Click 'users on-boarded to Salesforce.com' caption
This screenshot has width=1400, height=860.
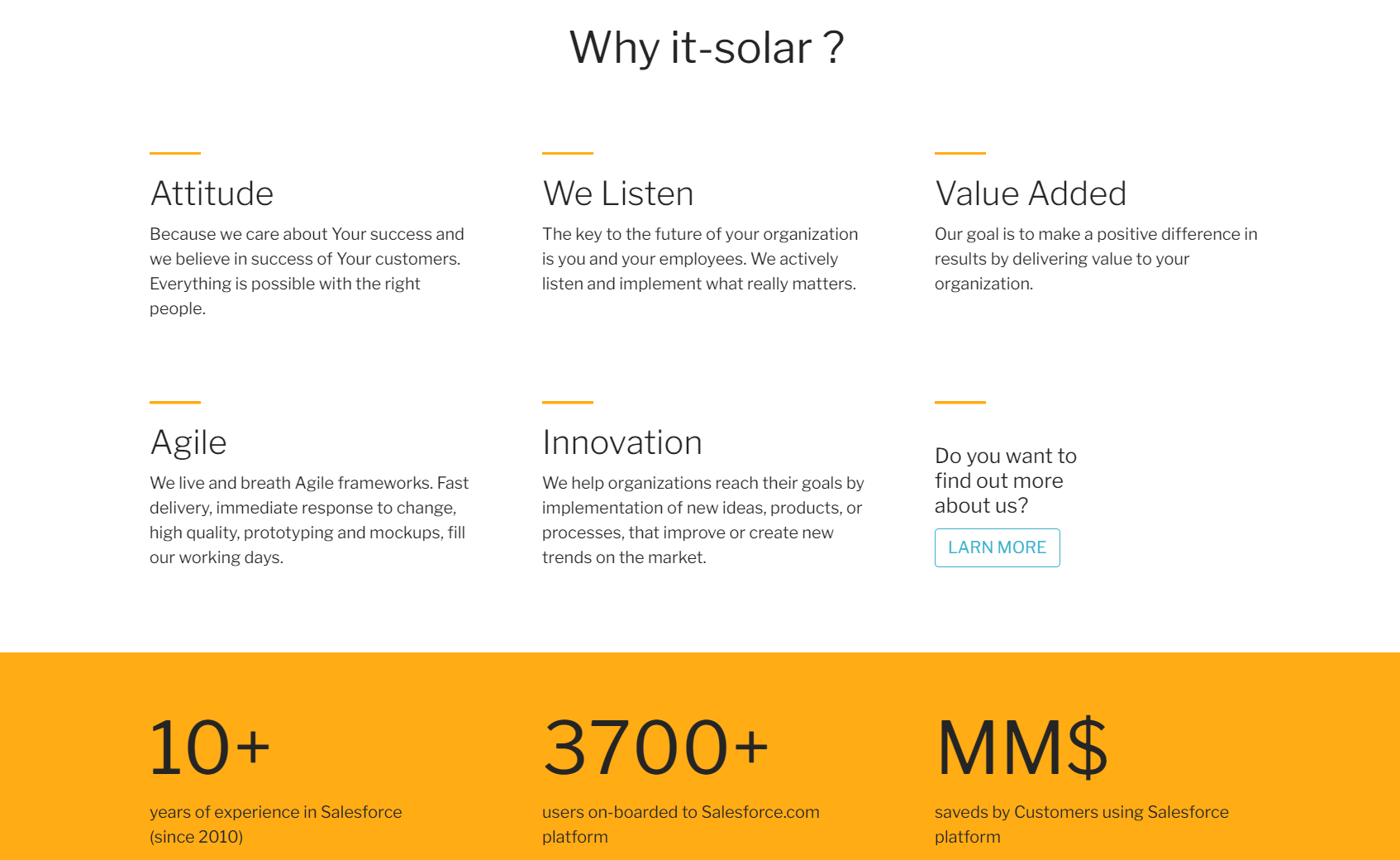(681, 812)
